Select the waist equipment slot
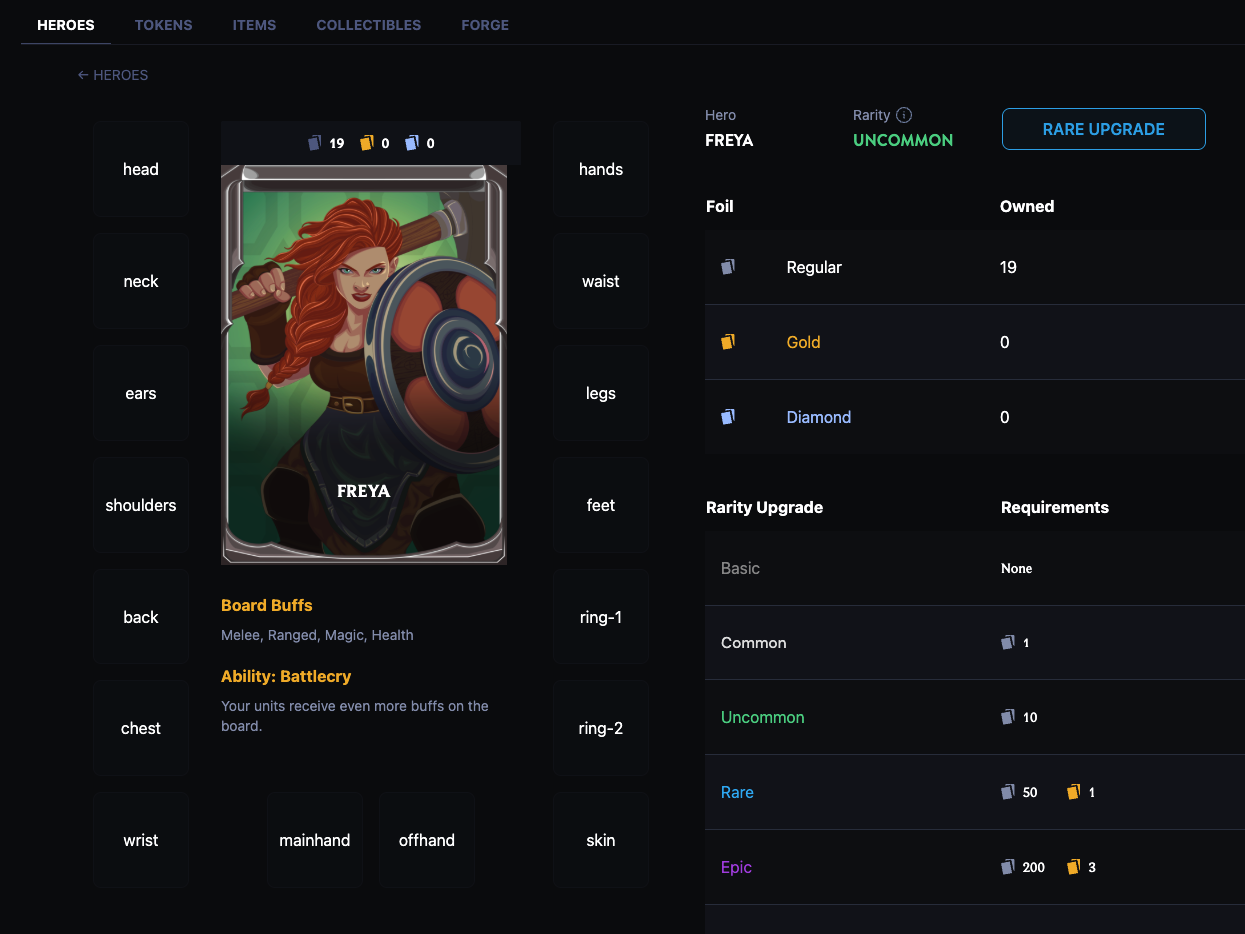 click(601, 281)
